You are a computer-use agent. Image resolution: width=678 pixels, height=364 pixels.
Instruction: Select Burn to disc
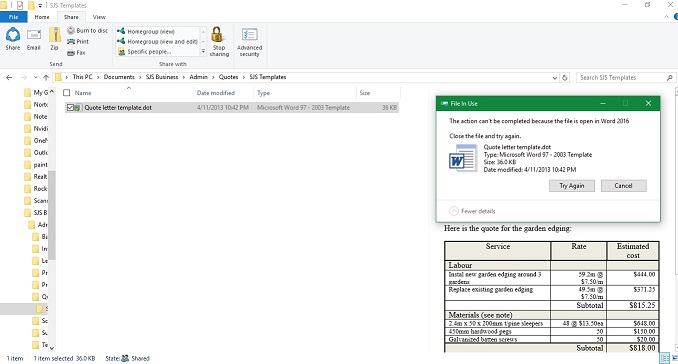[x=87, y=31]
